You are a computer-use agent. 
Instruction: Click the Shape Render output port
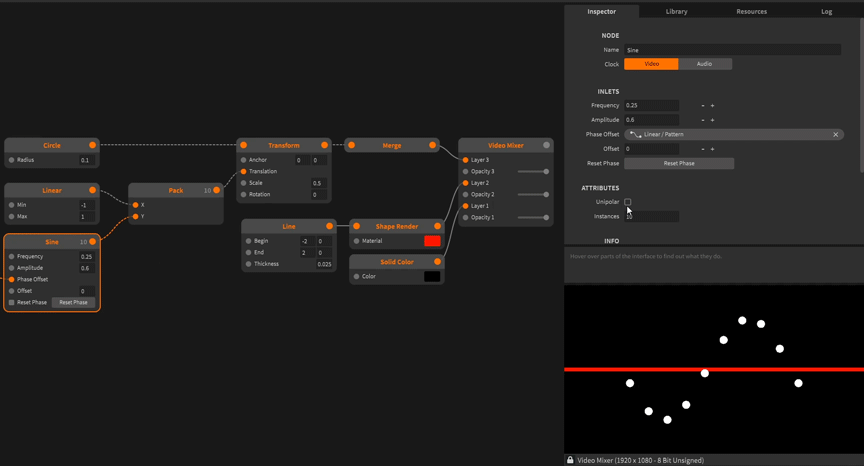(x=438, y=226)
